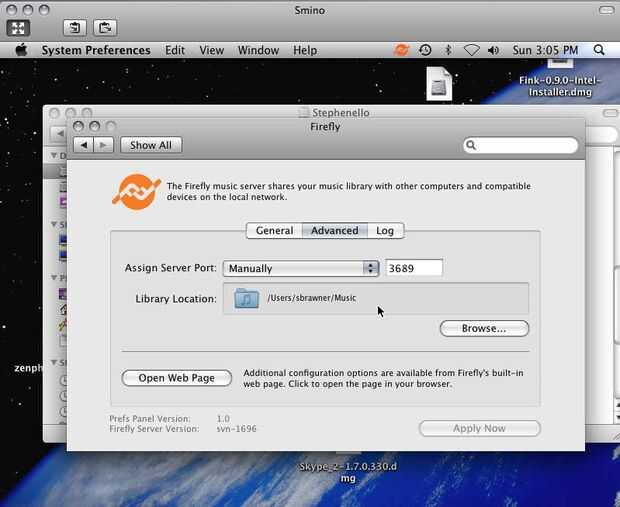Open the Time Machine menu bar icon
620x507 pixels.
click(425, 50)
